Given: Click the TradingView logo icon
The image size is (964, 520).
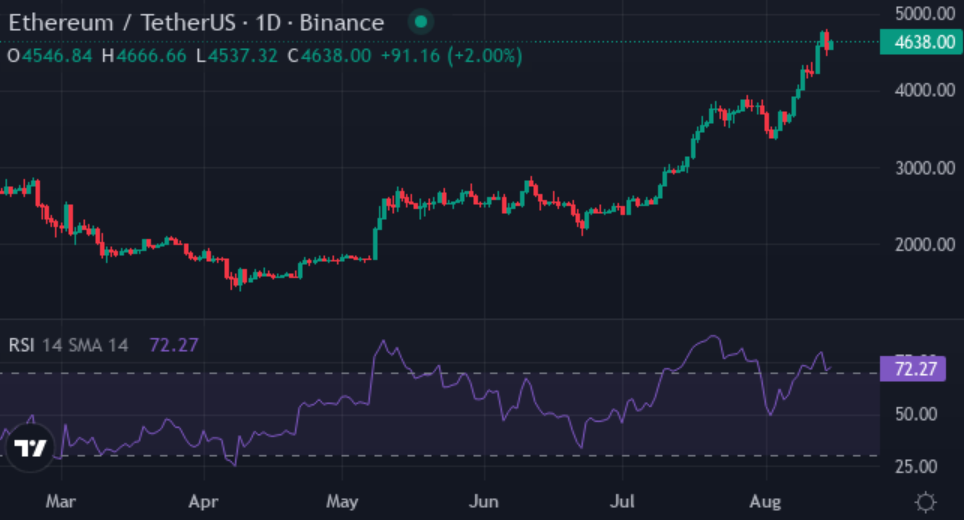Looking at the screenshot, I should click(x=30, y=447).
